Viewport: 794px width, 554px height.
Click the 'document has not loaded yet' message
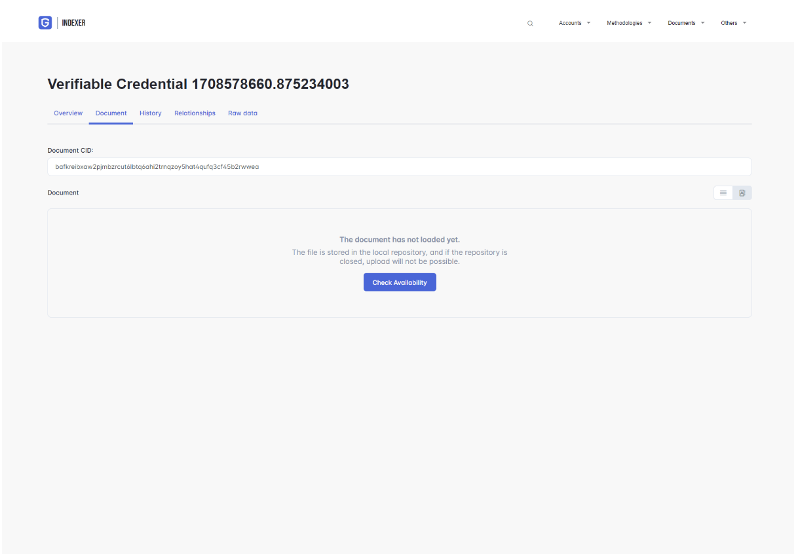pos(399,240)
